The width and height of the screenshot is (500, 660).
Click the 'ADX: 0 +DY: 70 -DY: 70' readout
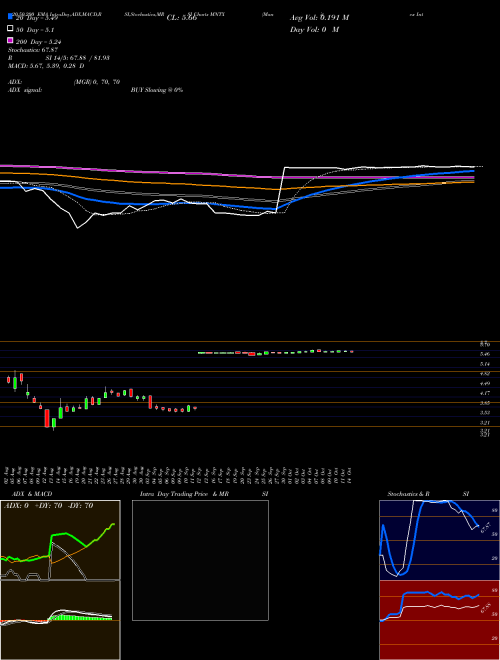(x=48, y=506)
